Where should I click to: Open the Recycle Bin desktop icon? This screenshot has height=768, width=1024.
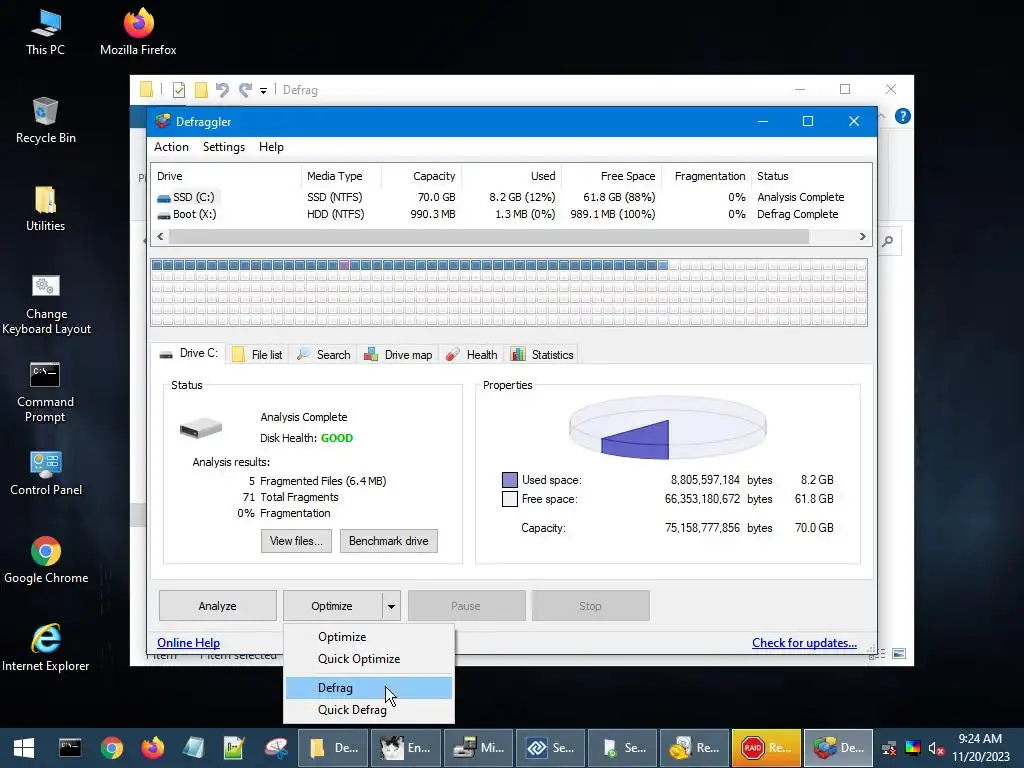pos(45,120)
